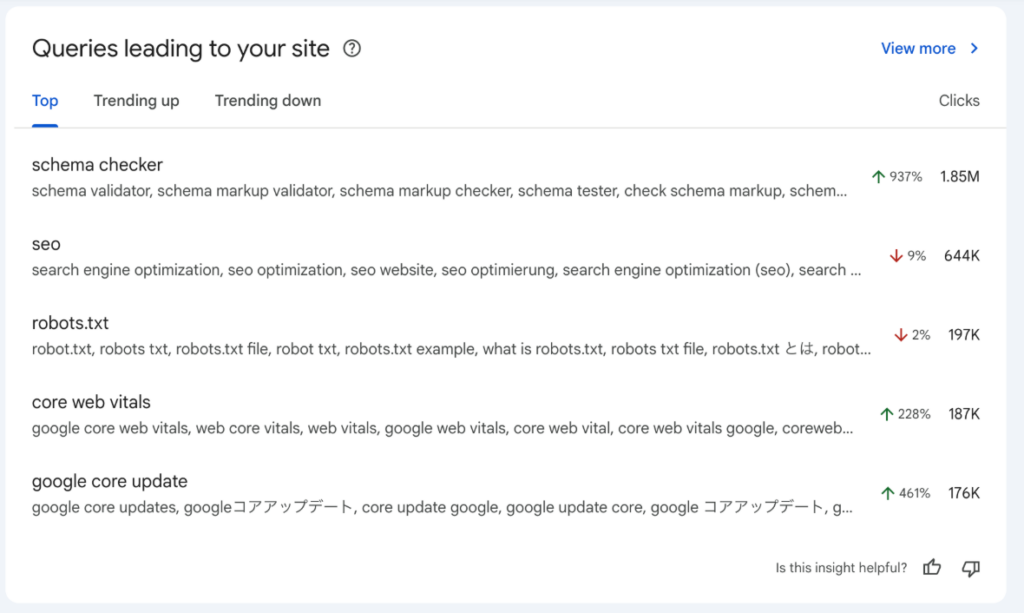Click green up arrow for schema checker
Image resolution: width=1024 pixels, height=613 pixels.
pos(879,177)
